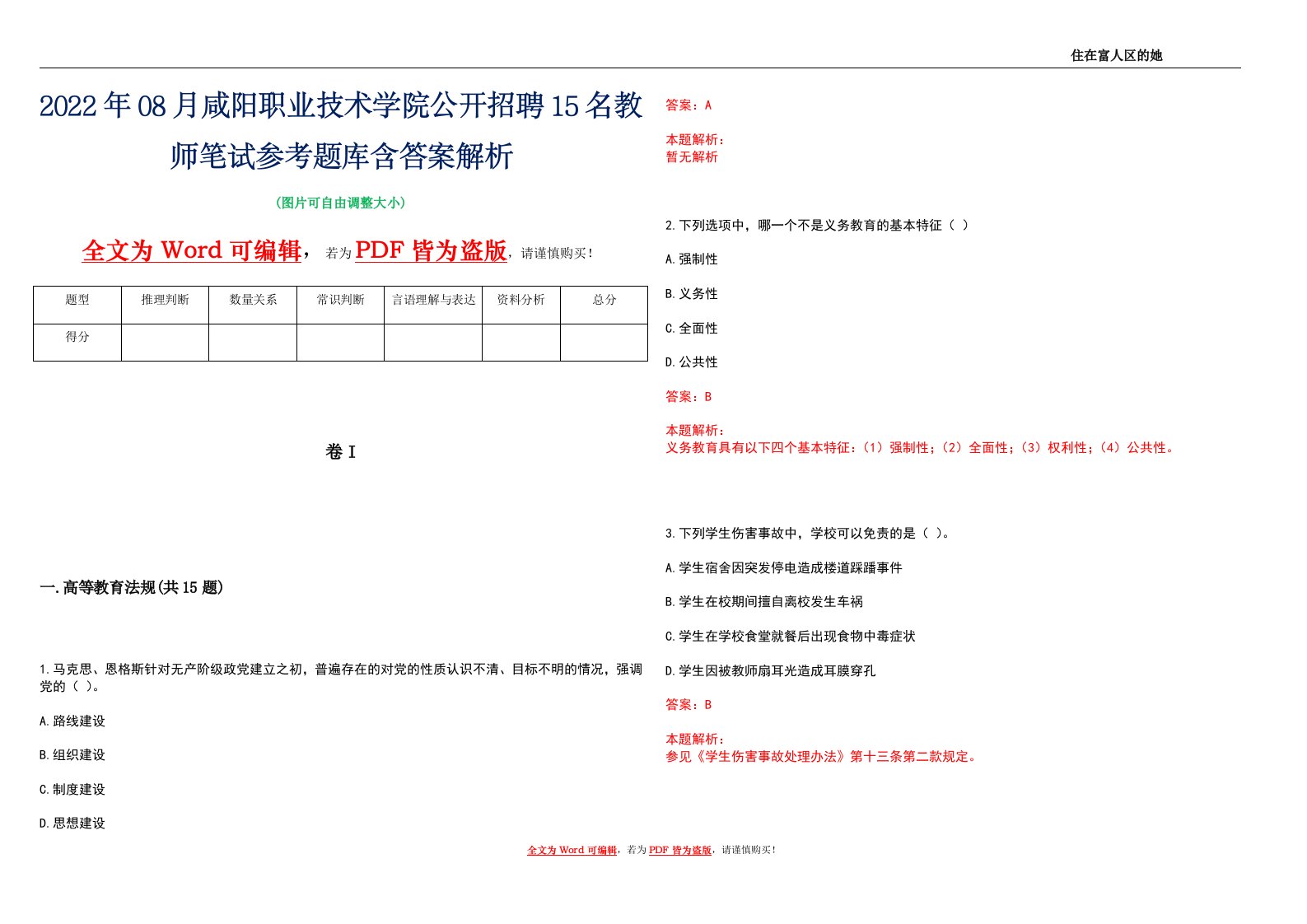Choose option C.学生在学校食堂就餐

click(x=791, y=636)
